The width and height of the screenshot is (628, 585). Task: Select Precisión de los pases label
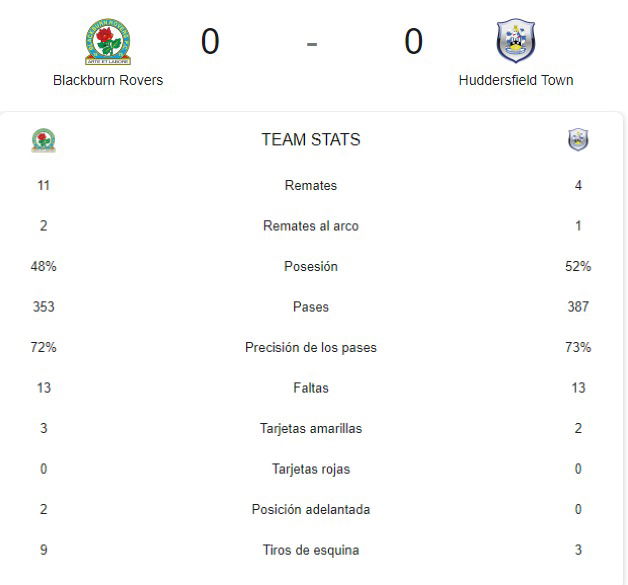tap(311, 347)
